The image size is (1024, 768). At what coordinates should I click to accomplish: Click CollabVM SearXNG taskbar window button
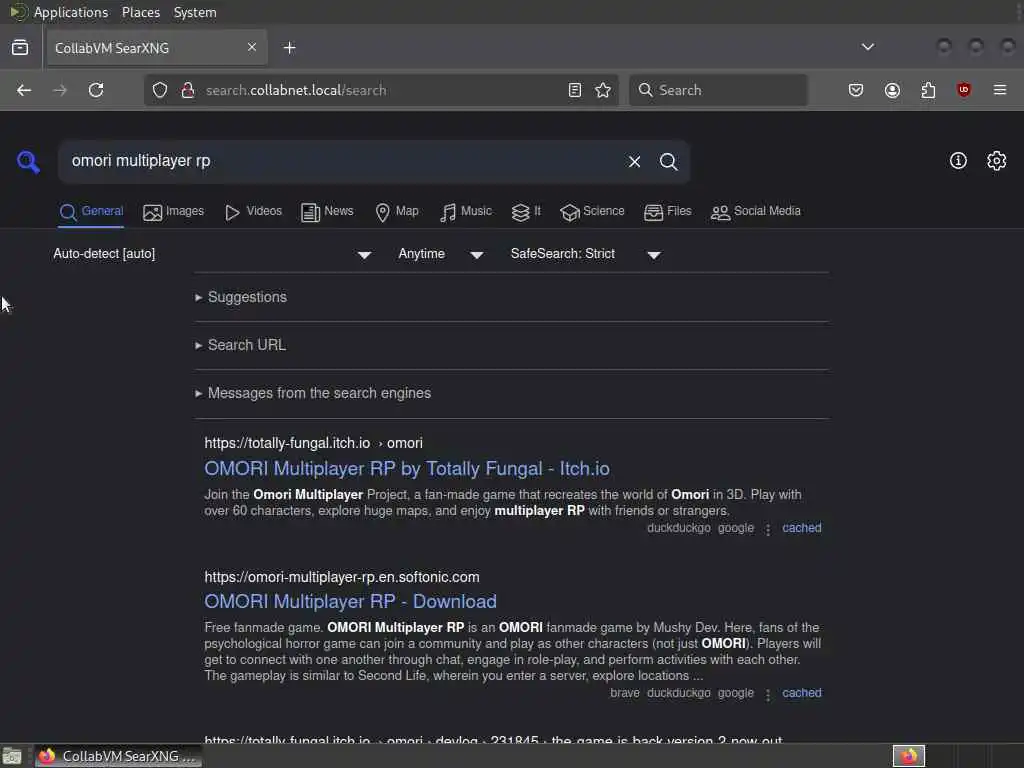[x=118, y=756]
